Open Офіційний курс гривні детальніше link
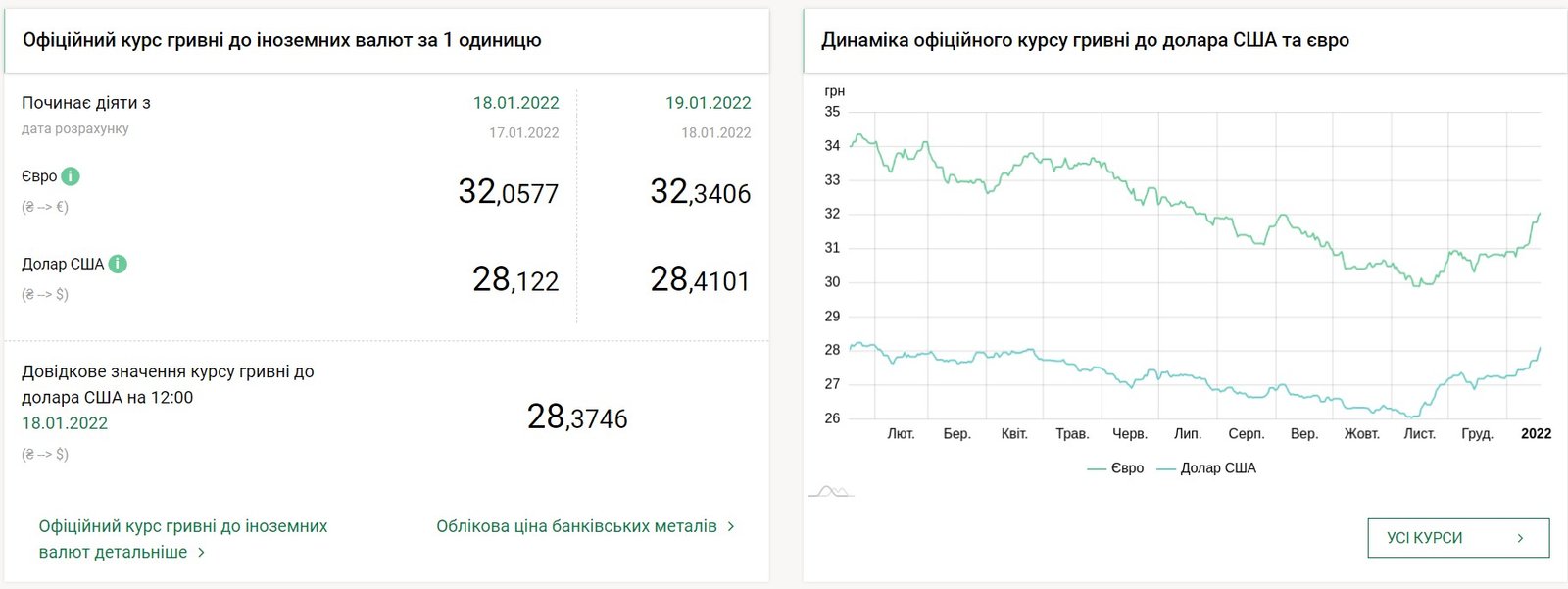The width and height of the screenshot is (1568, 589). [183, 539]
